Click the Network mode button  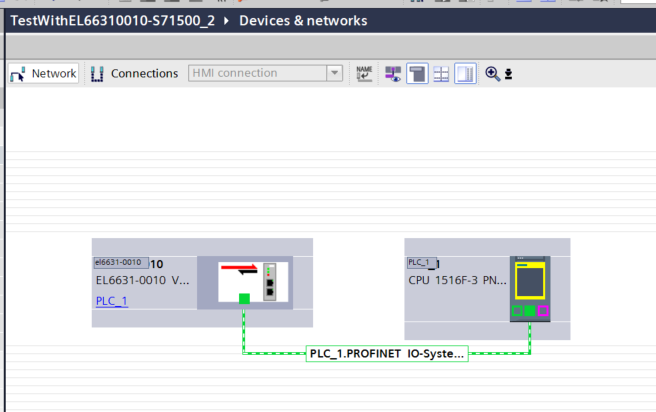(43, 73)
